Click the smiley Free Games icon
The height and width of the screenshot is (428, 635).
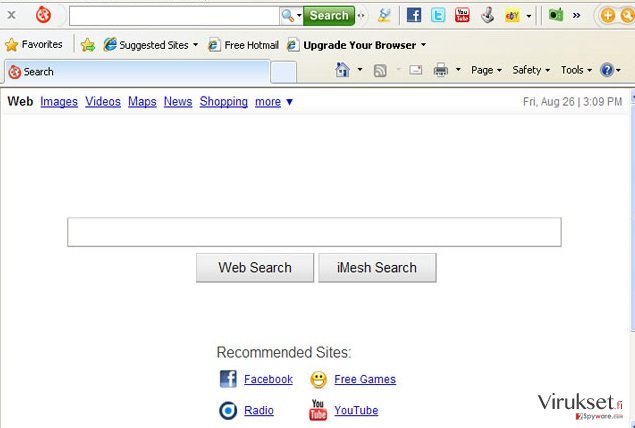point(318,380)
